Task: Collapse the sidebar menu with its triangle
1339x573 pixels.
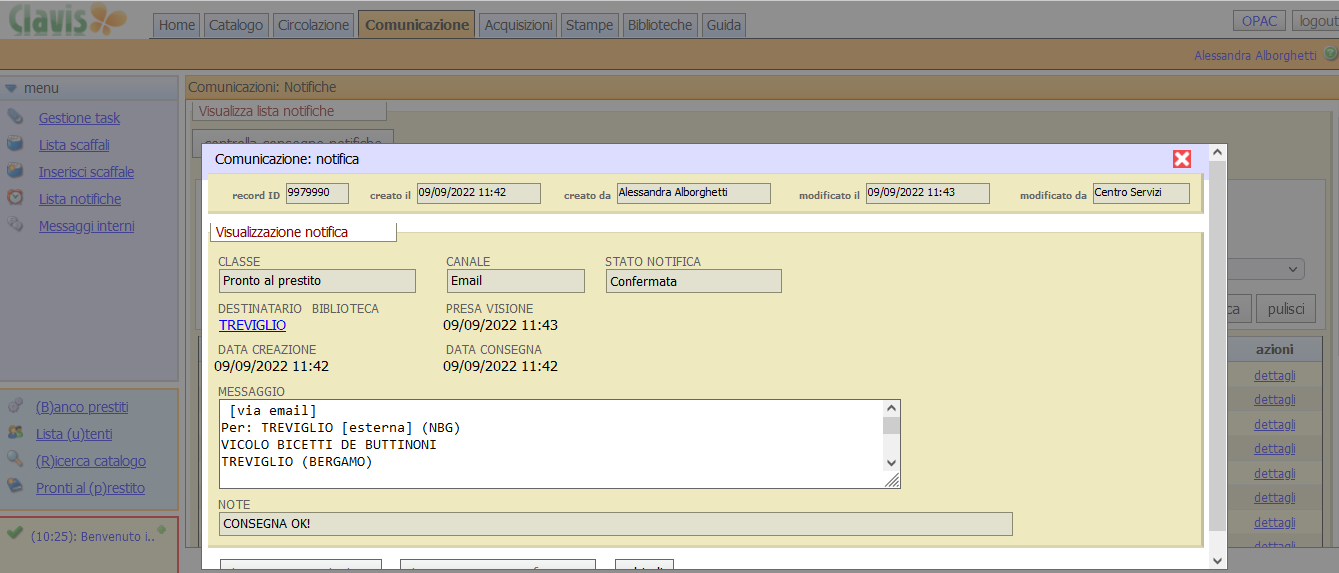Action: pos(11,88)
